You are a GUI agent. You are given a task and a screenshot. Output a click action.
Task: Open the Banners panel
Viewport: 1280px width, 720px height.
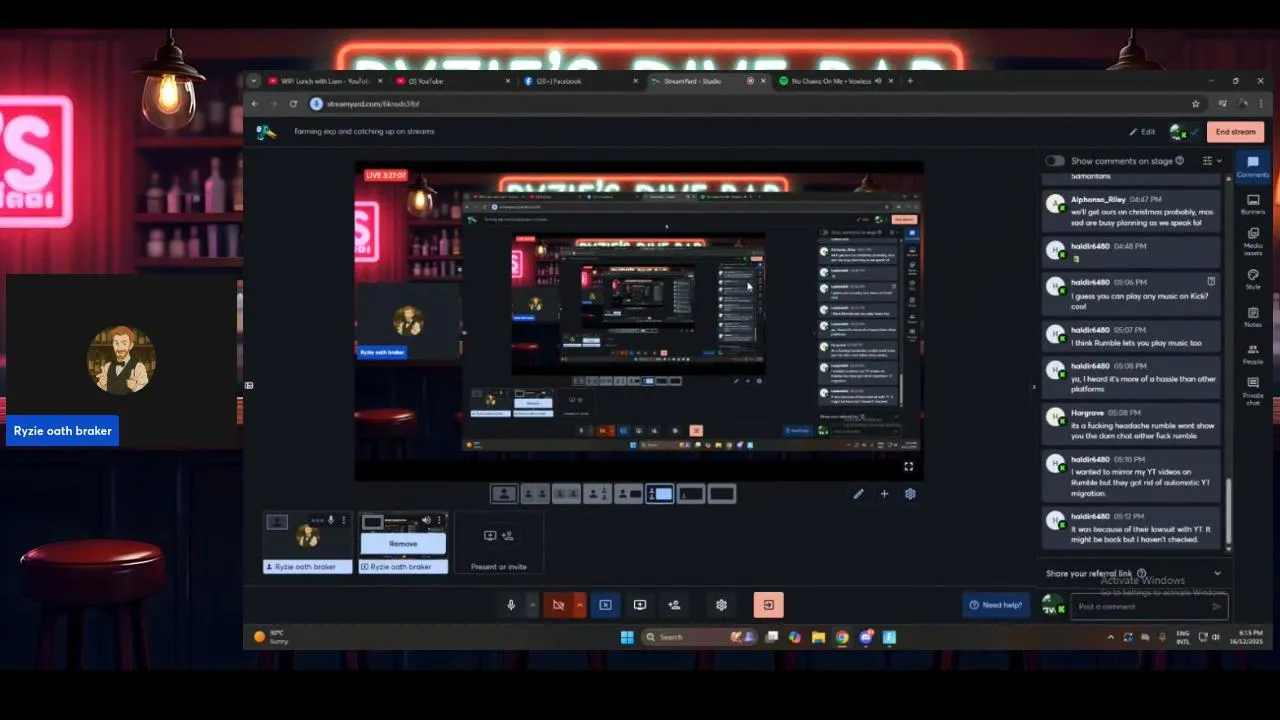point(1253,205)
